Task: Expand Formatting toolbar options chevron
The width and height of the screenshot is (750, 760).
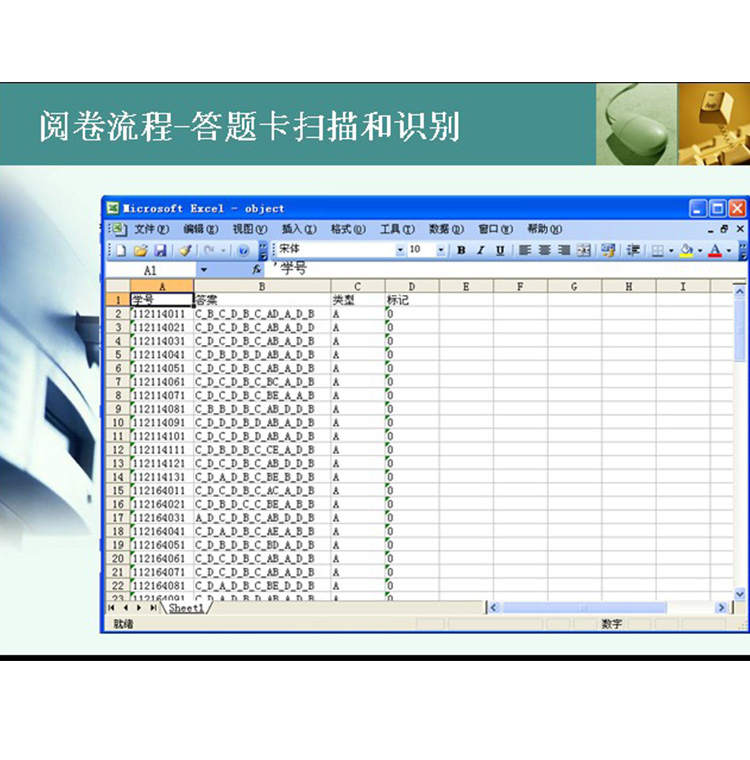Action: pyautogui.click(x=742, y=251)
